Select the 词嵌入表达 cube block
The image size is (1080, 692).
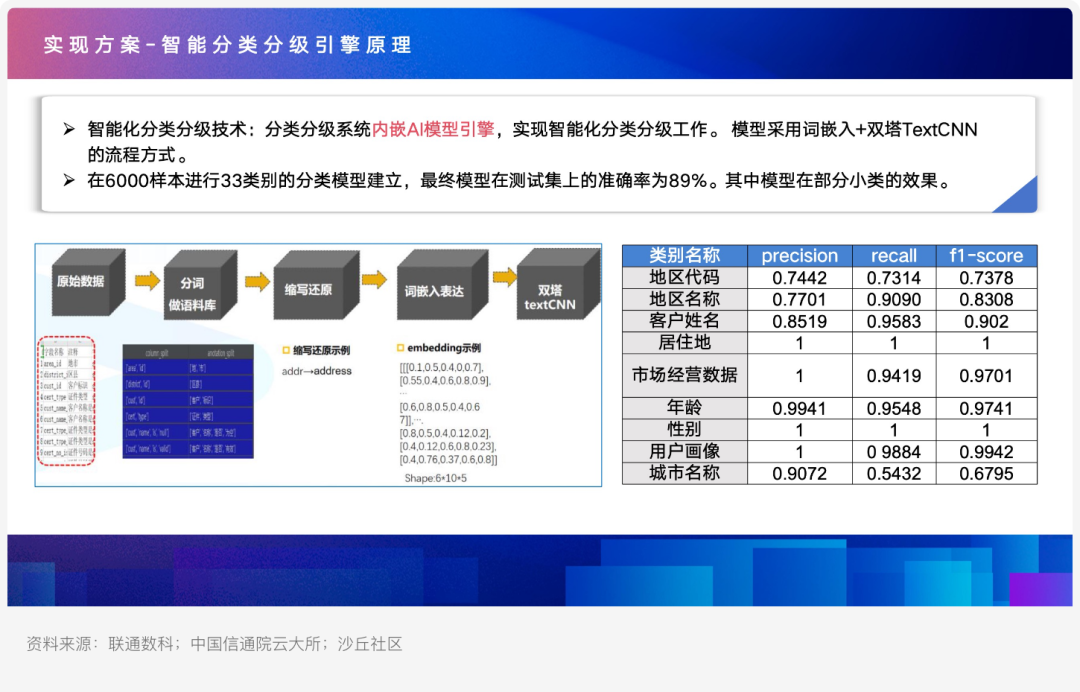[435, 291]
